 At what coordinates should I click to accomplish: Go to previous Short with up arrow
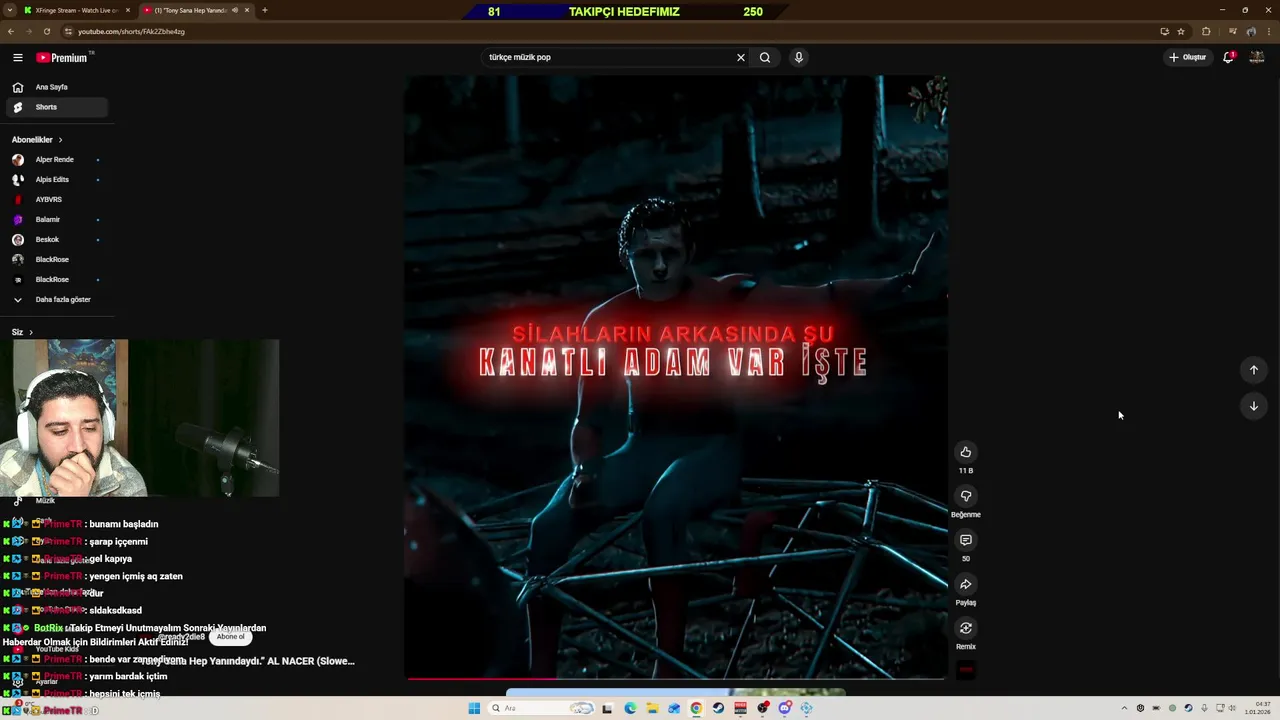click(1254, 370)
